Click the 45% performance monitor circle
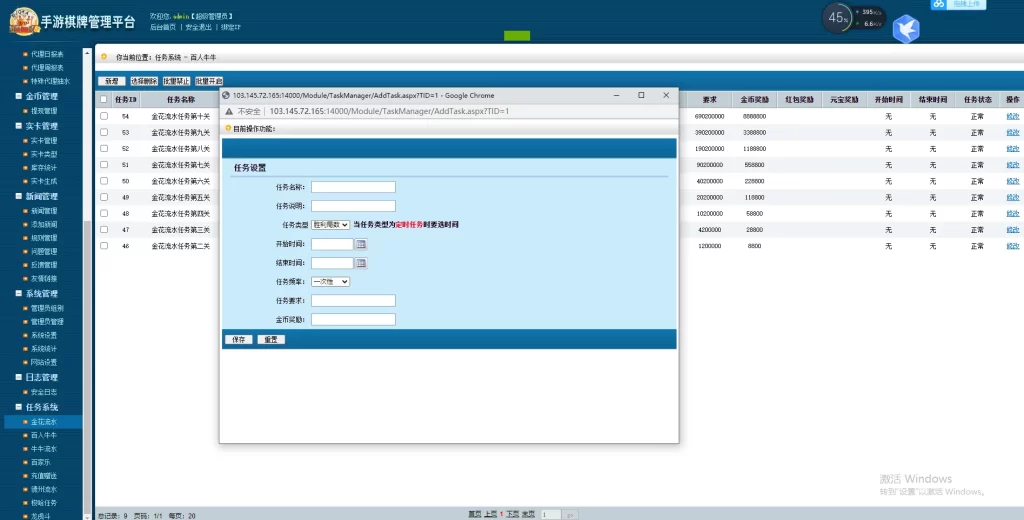This screenshot has width=1024, height=520. coord(839,18)
